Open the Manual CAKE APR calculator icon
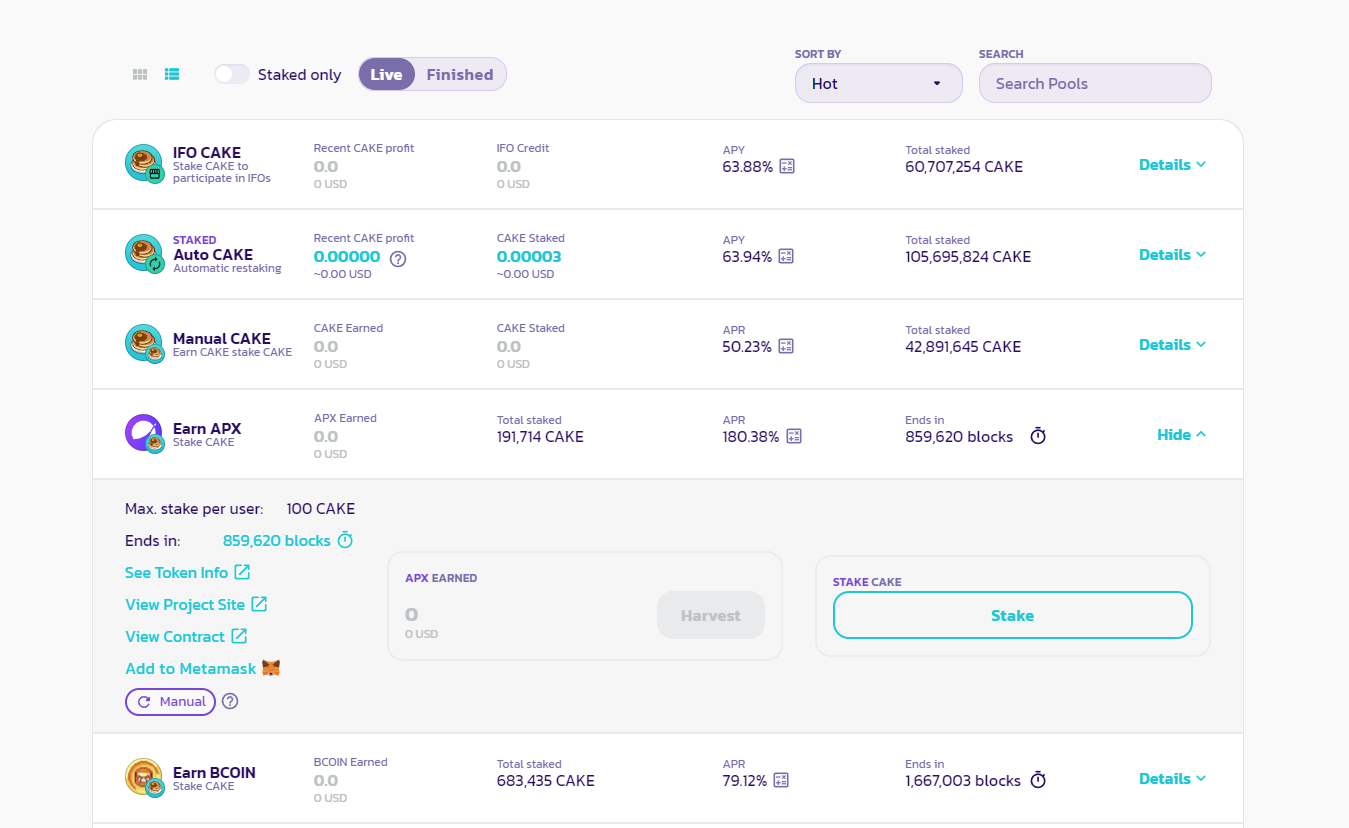The width and height of the screenshot is (1349, 828). [786, 347]
